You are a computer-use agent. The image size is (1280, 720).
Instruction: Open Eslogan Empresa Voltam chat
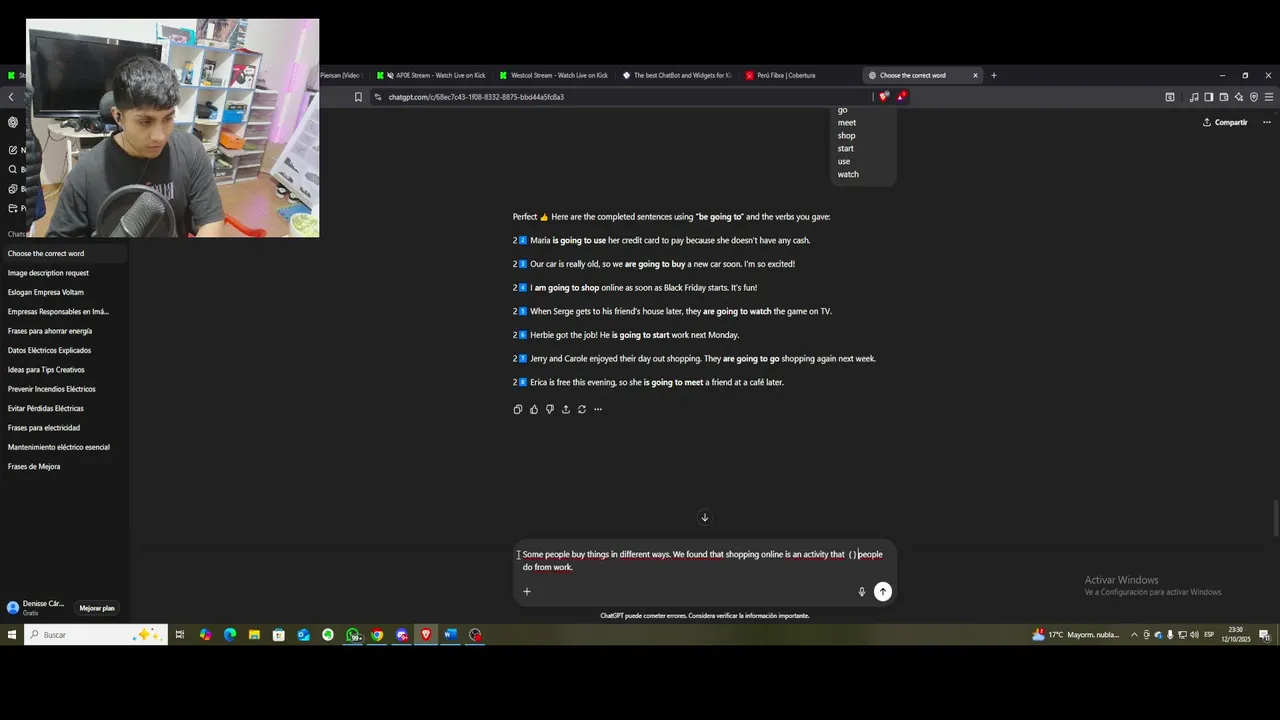(64, 292)
